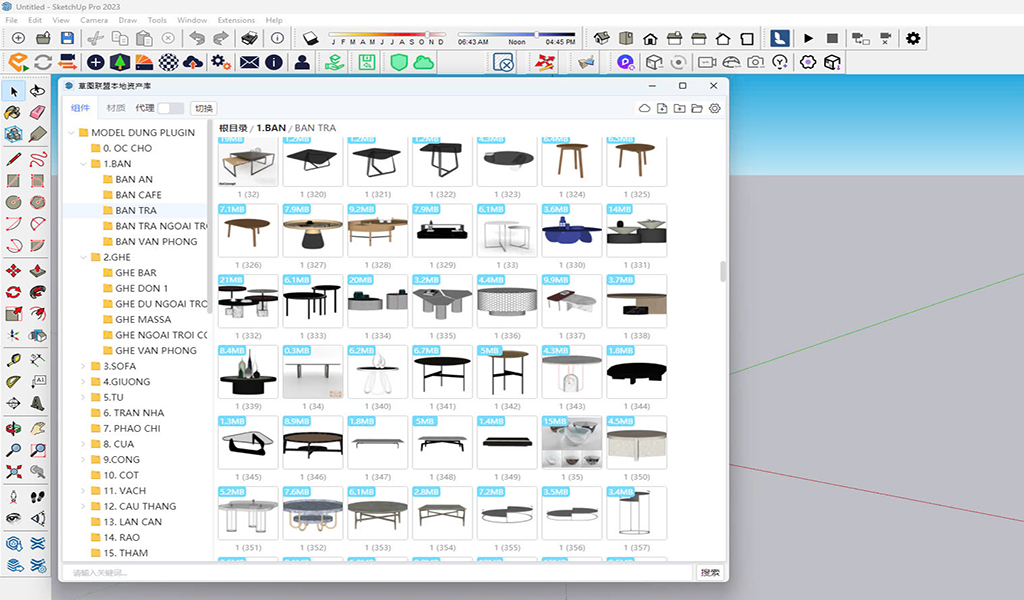Open the asset library settings gear

(715, 108)
